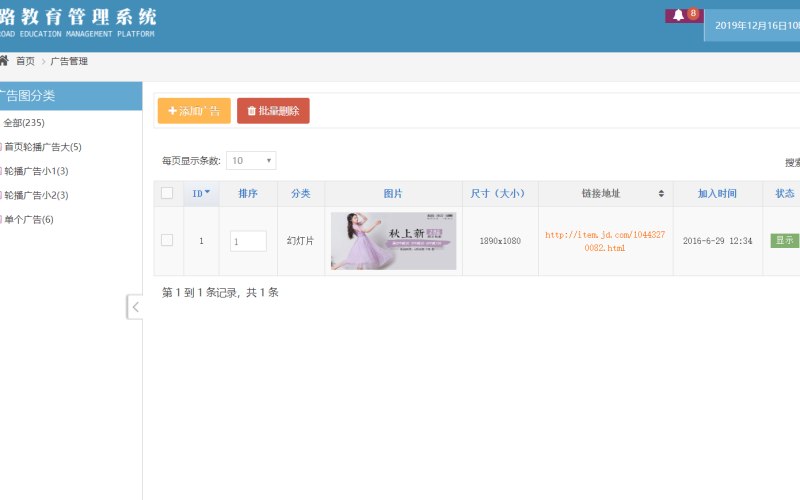Edit the sort order input field
The width and height of the screenshot is (800, 500).
coord(248,241)
